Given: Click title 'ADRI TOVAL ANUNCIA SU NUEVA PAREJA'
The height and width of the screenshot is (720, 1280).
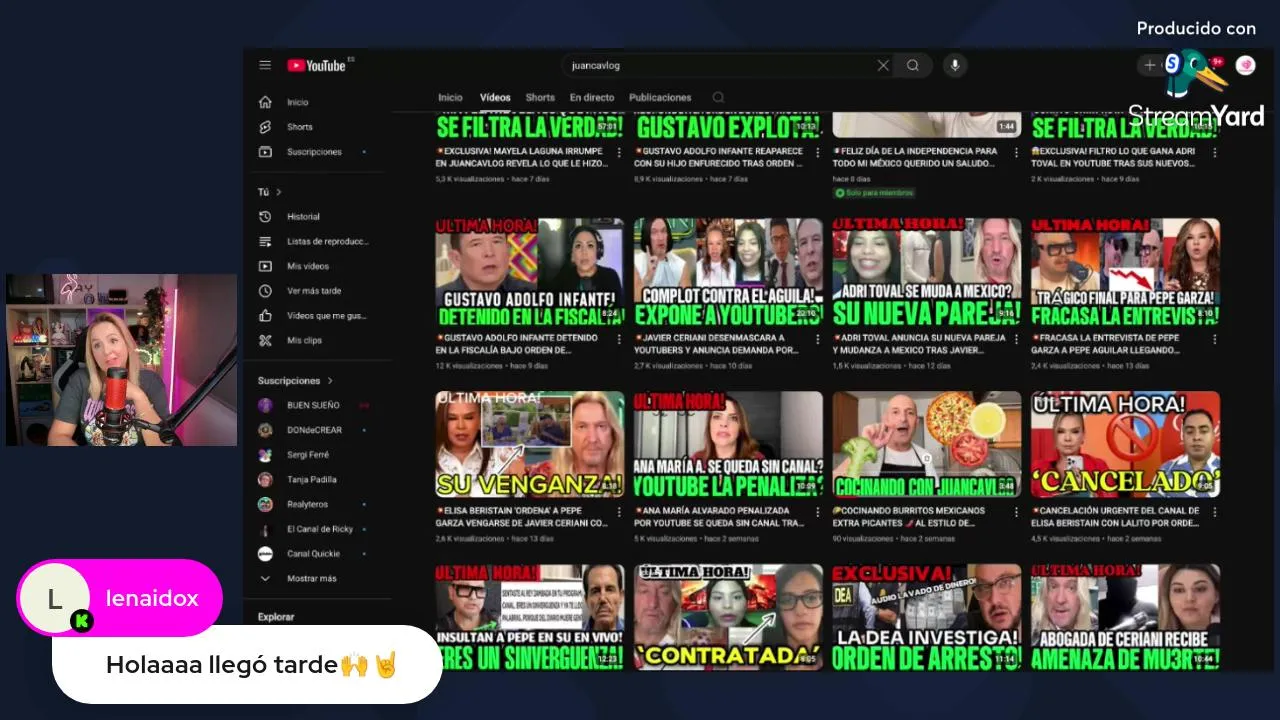Looking at the screenshot, I should pyautogui.click(x=918, y=344).
